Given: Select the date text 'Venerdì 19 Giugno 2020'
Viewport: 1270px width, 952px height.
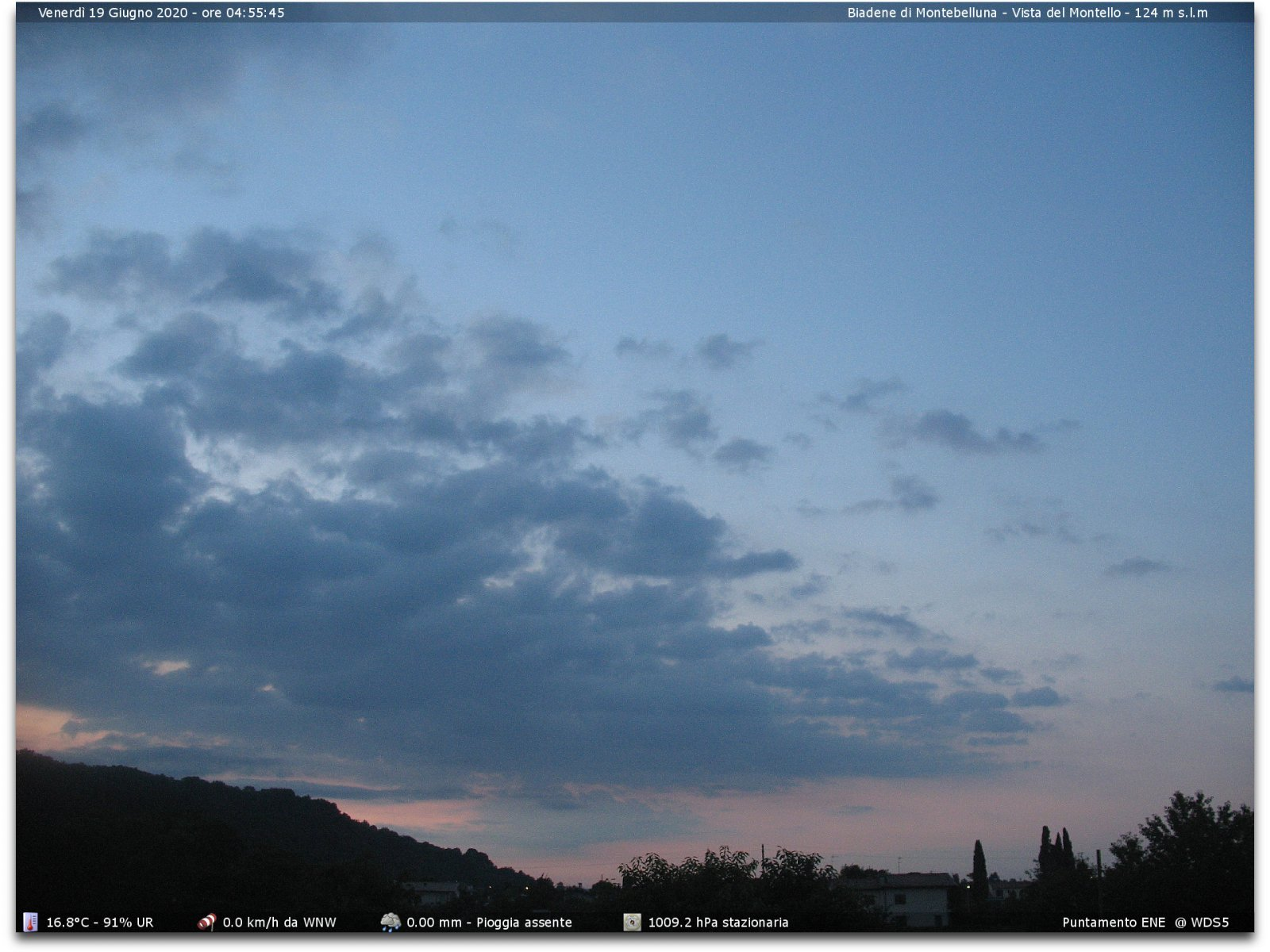Looking at the screenshot, I should tap(113, 13).
